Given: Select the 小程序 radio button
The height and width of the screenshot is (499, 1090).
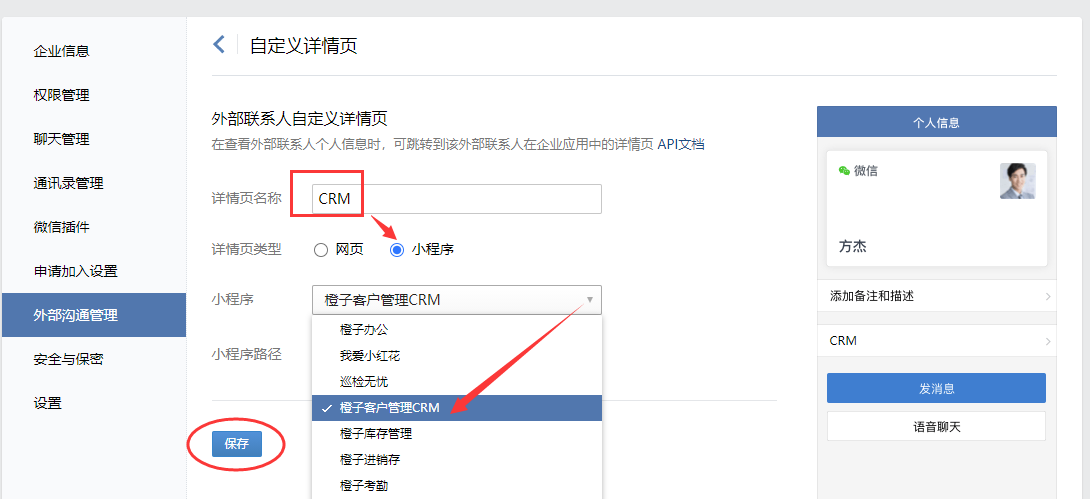Looking at the screenshot, I should pyautogui.click(x=397, y=250).
